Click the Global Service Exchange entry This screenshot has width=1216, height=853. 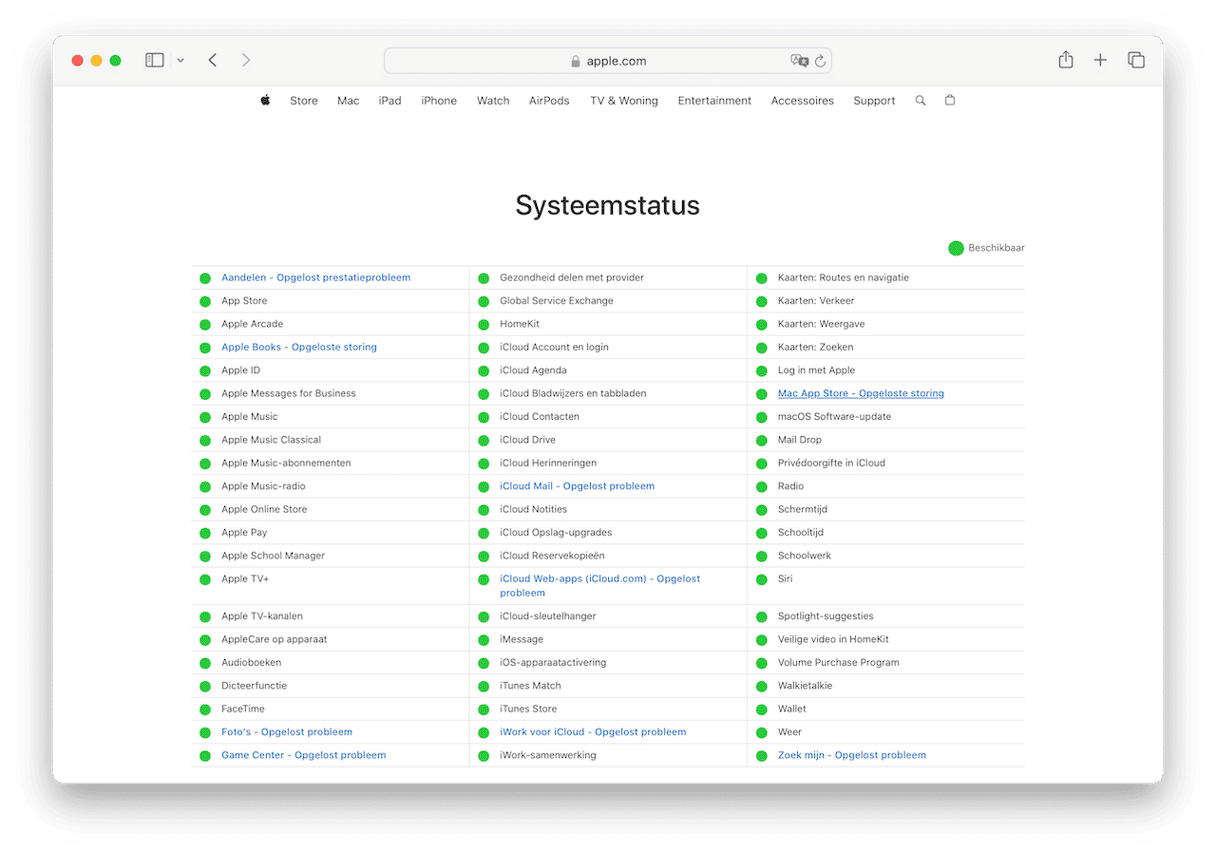pyautogui.click(x=557, y=301)
